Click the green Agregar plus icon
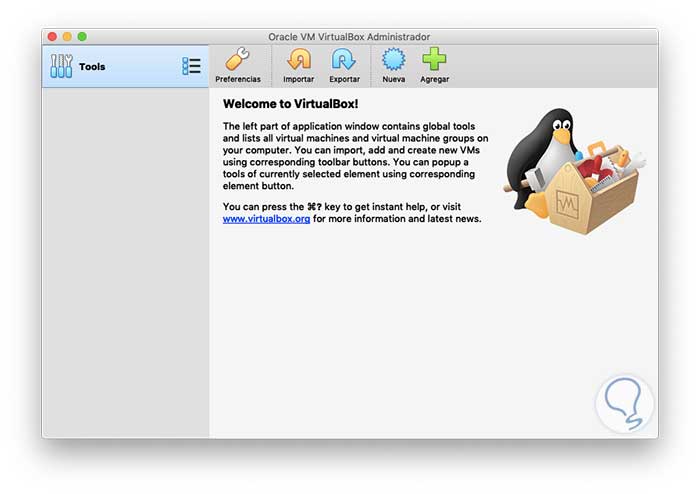Image resolution: width=700 pixels, height=494 pixels. click(434, 65)
